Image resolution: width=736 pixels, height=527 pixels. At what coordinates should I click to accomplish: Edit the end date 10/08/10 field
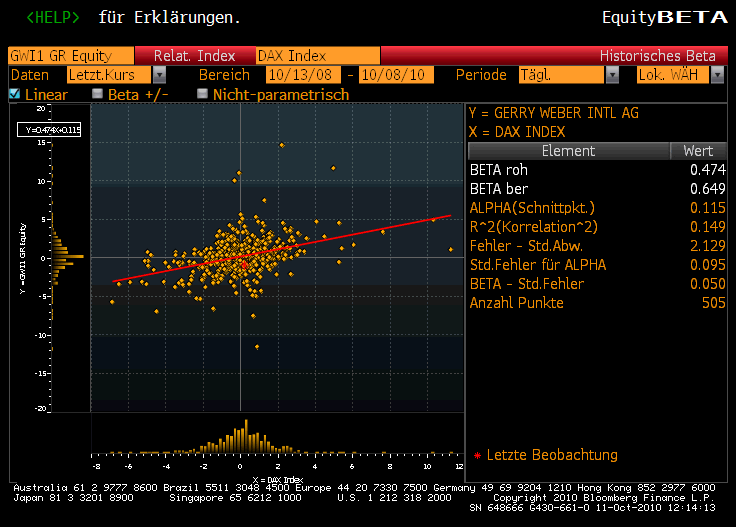(397, 75)
